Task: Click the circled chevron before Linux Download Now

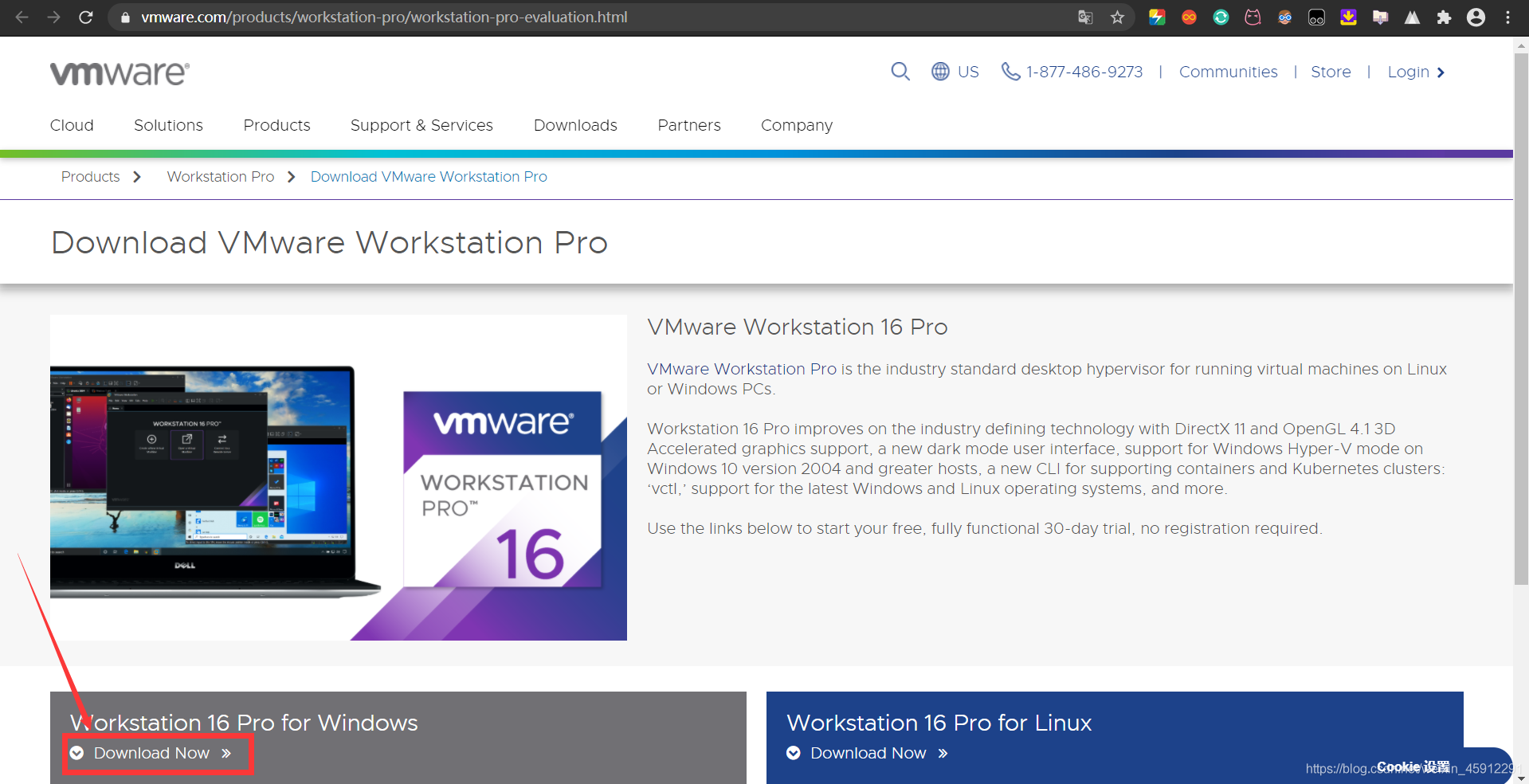Action: 794,753
